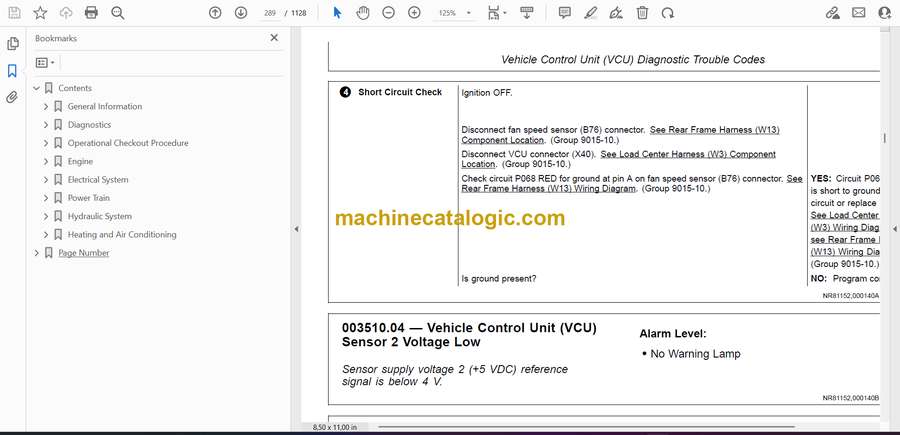The image size is (900, 435).
Task: Toggle the Bookmarks panel icon
Action: coord(12,71)
